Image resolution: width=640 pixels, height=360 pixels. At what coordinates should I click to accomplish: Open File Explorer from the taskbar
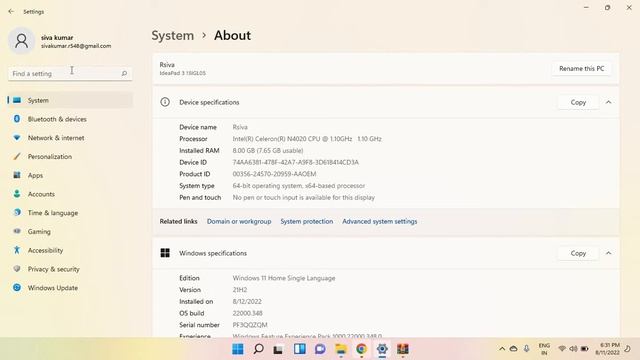(341, 349)
